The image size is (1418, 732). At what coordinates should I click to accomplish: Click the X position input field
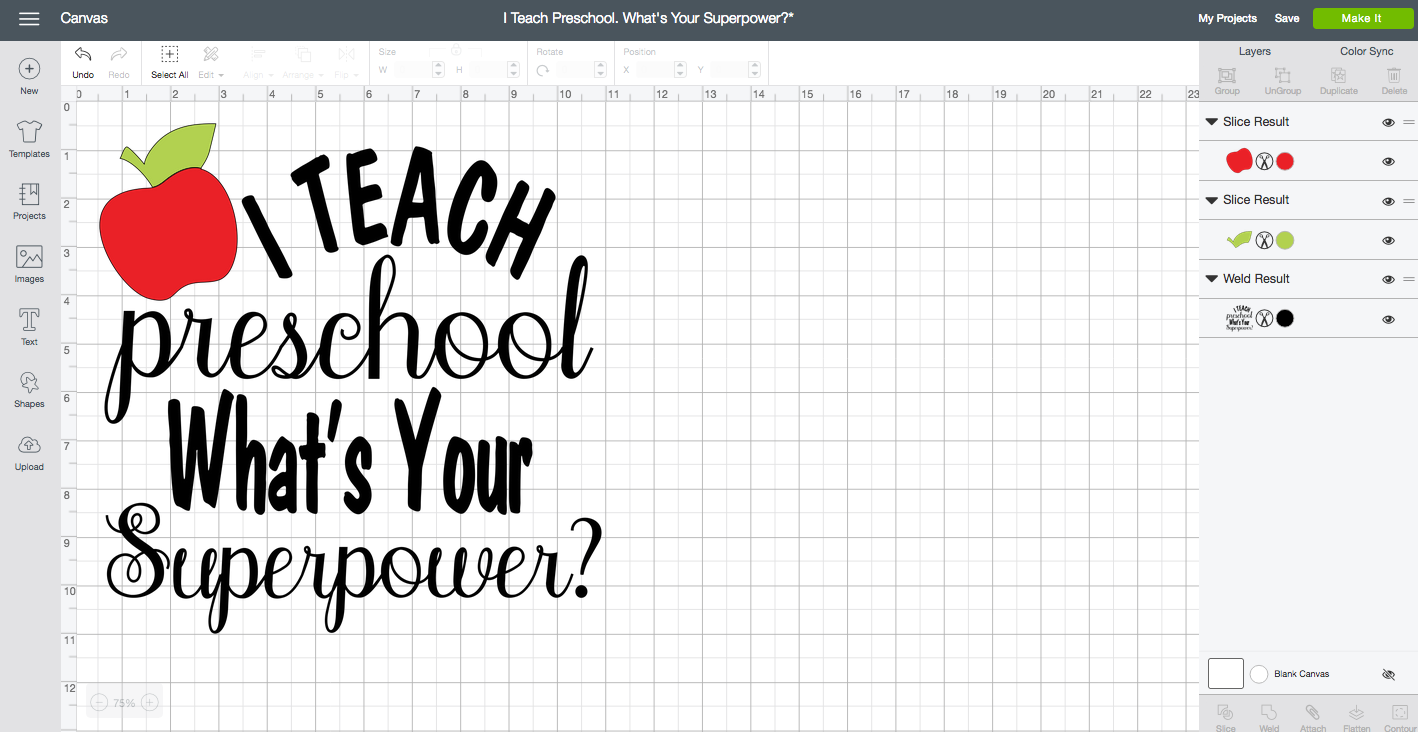coord(655,70)
